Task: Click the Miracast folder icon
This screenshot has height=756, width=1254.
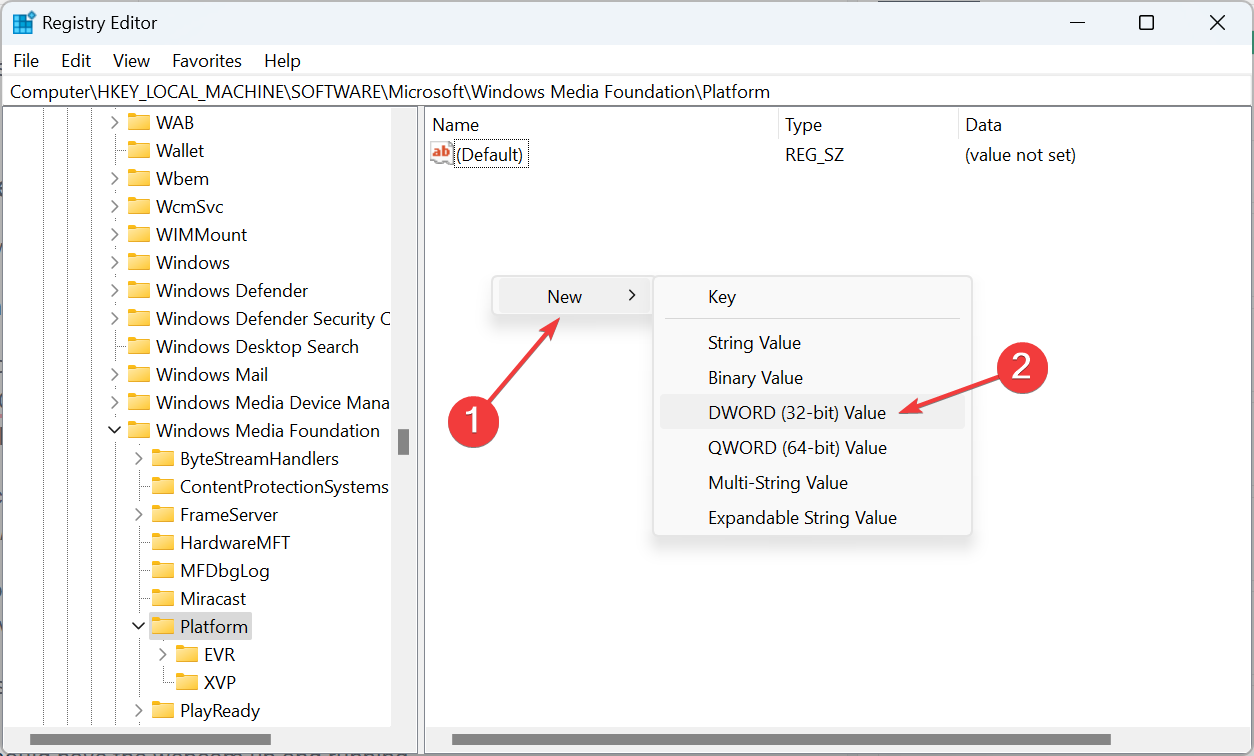Action: 163,599
